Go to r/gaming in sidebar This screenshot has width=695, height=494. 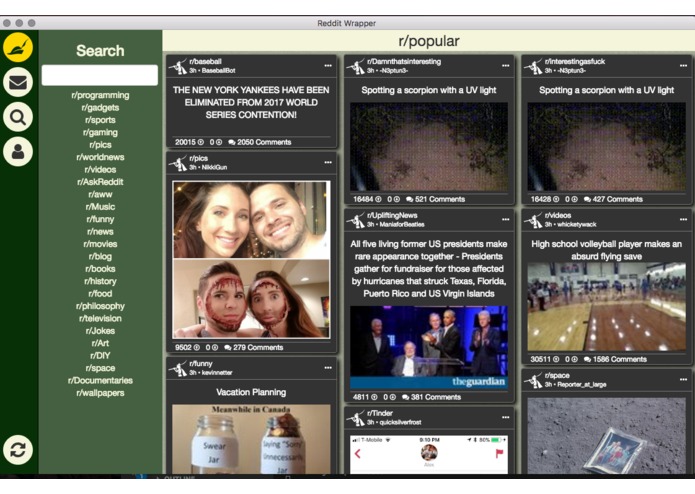[x=100, y=132]
